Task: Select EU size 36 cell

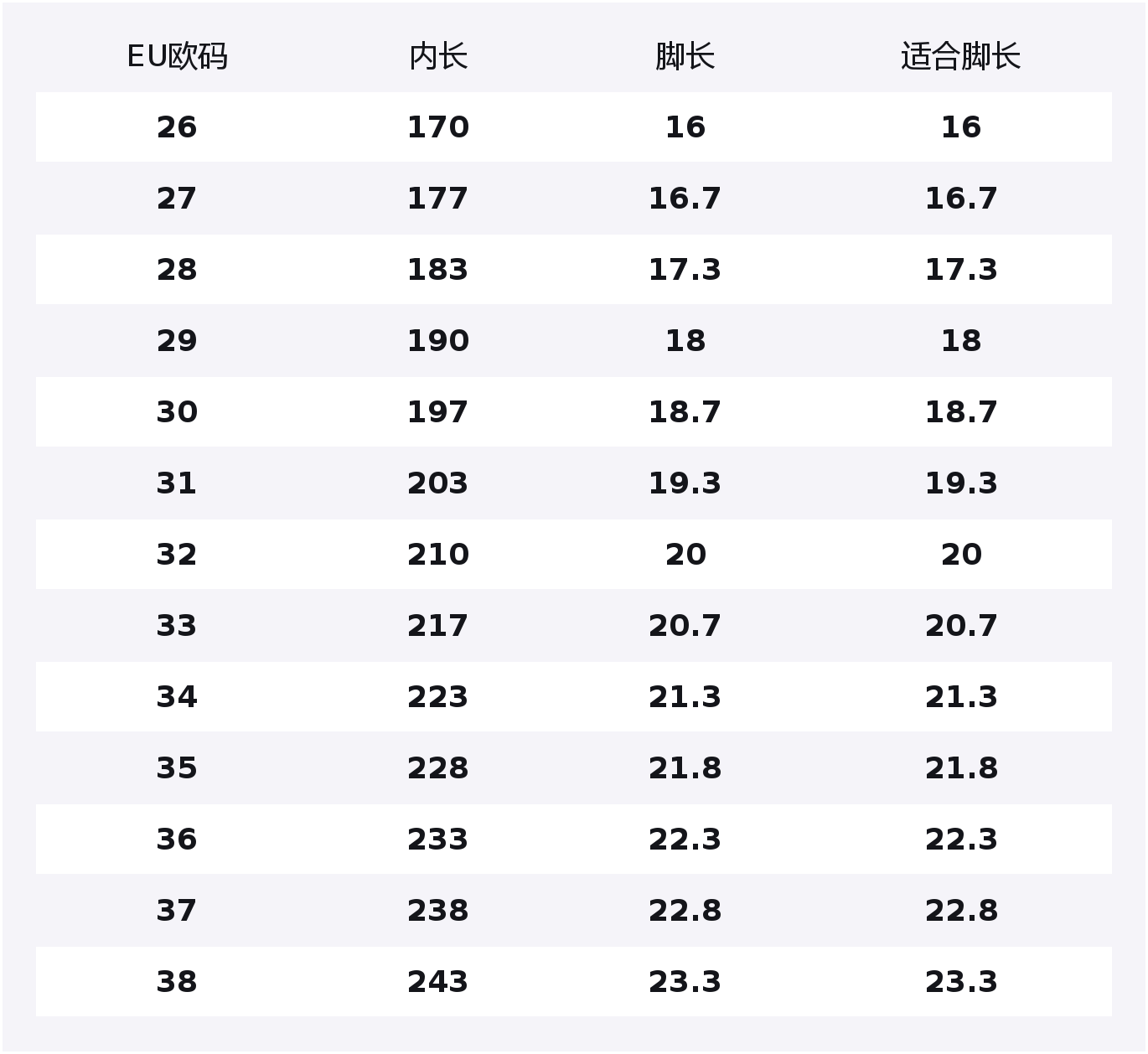Action: [177, 840]
